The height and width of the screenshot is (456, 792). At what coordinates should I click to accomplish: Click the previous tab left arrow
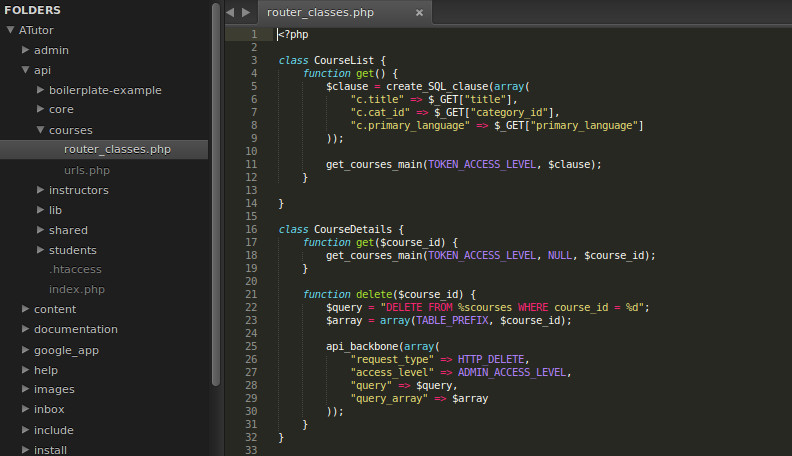(x=230, y=13)
